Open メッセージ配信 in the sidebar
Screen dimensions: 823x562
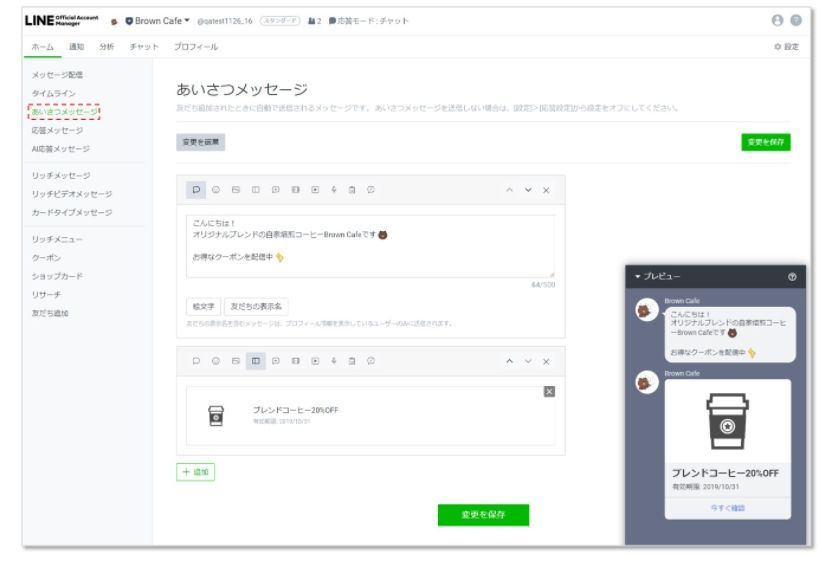[x=57, y=75]
